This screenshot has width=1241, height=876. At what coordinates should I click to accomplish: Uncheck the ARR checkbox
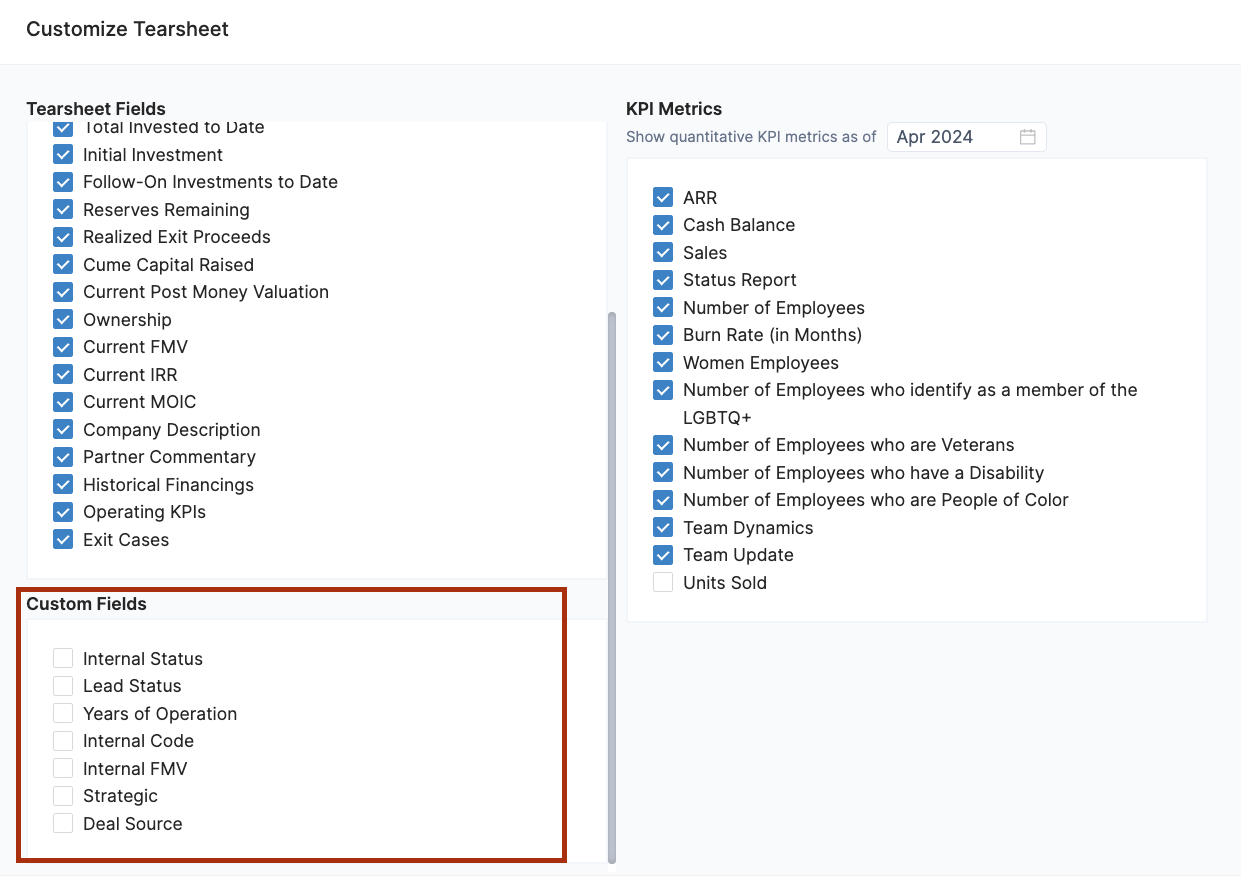[x=663, y=198]
